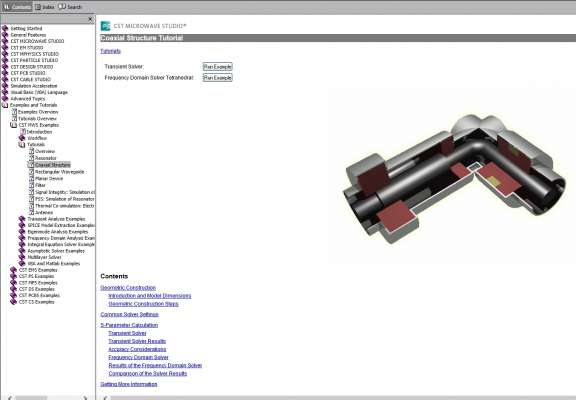
Task: Click the book icon for CST EM STUDIO
Action: pos(5,48)
